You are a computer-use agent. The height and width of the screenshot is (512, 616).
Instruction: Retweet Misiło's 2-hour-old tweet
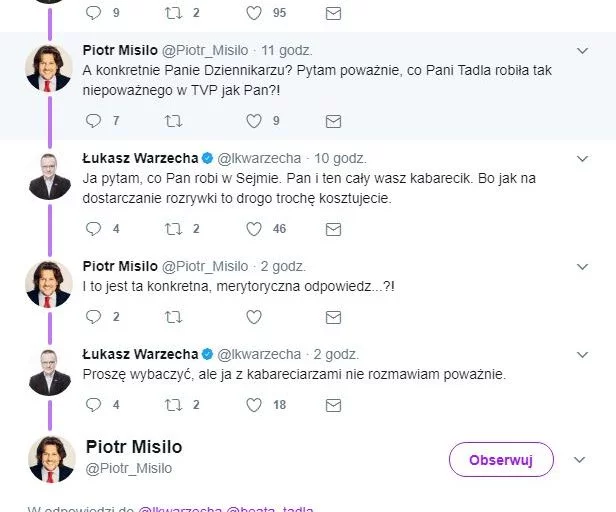coord(174,317)
